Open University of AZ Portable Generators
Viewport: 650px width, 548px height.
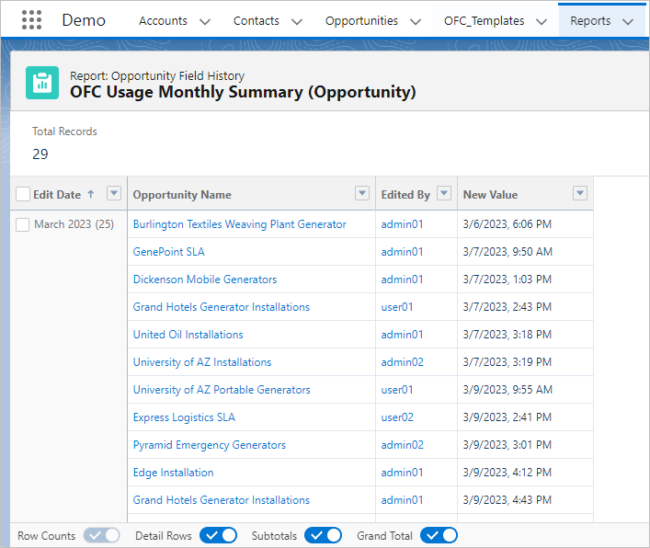pyautogui.click(x=221, y=390)
